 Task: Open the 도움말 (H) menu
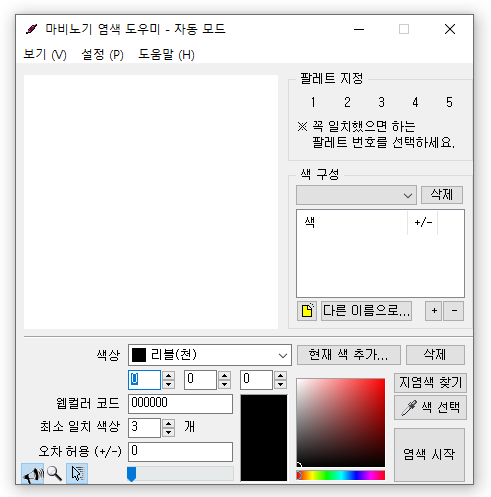pos(166,54)
